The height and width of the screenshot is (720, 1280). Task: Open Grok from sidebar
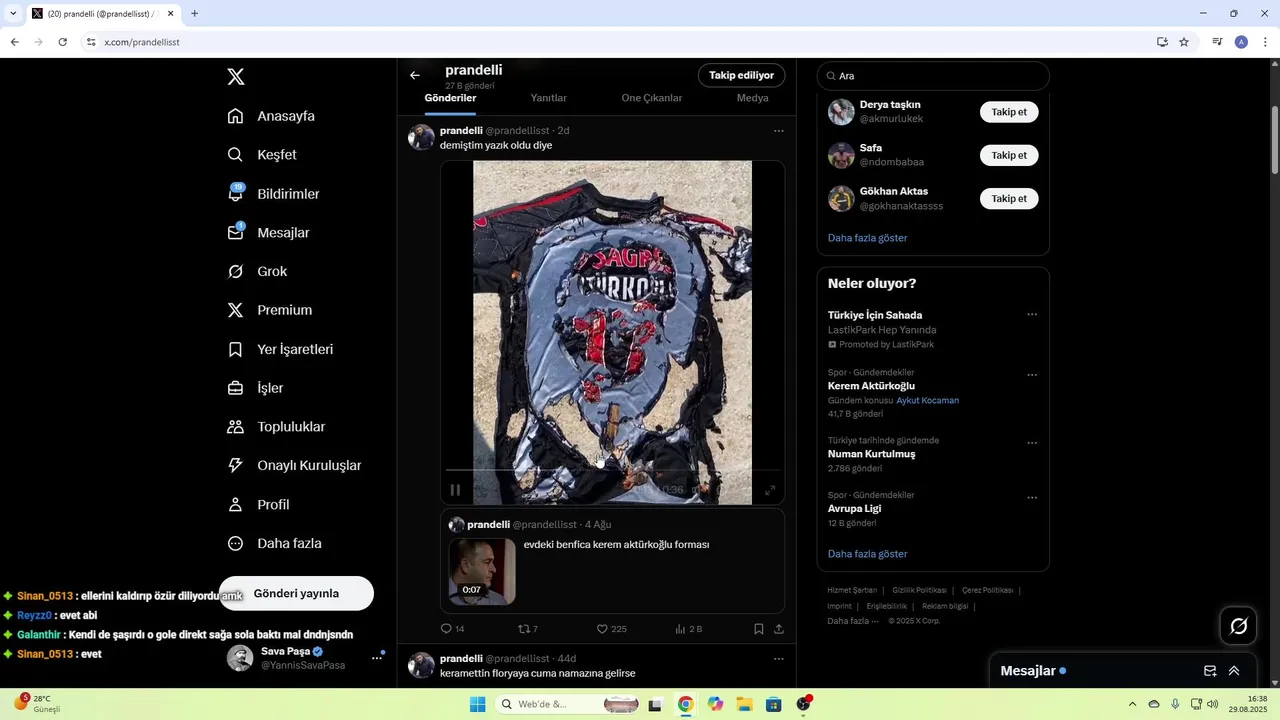pos(257,272)
